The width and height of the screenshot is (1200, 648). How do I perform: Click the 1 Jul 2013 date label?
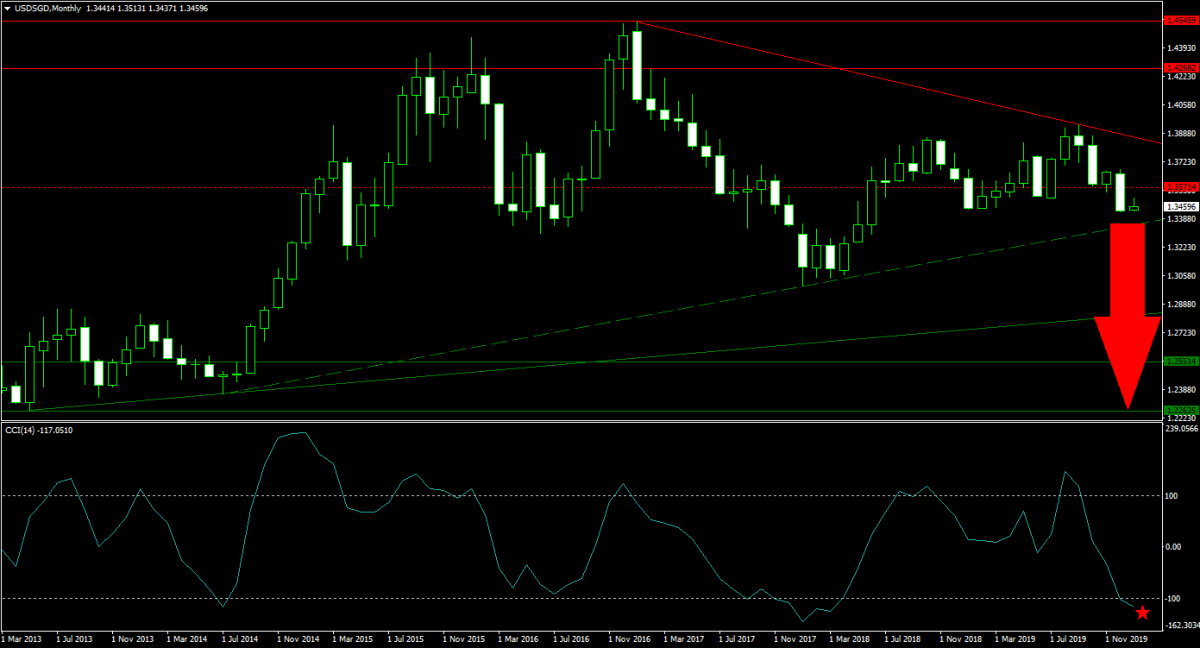[x=73, y=638]
